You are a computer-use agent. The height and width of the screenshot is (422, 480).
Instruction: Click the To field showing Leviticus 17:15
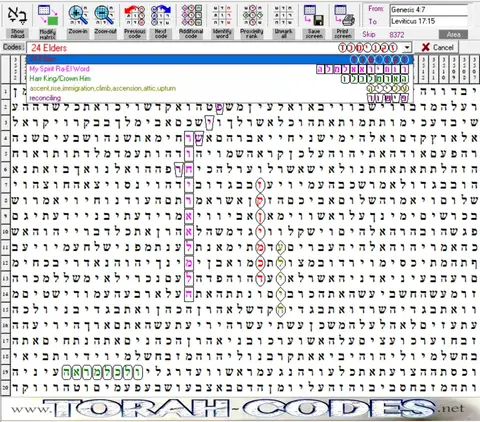[429, 21]
